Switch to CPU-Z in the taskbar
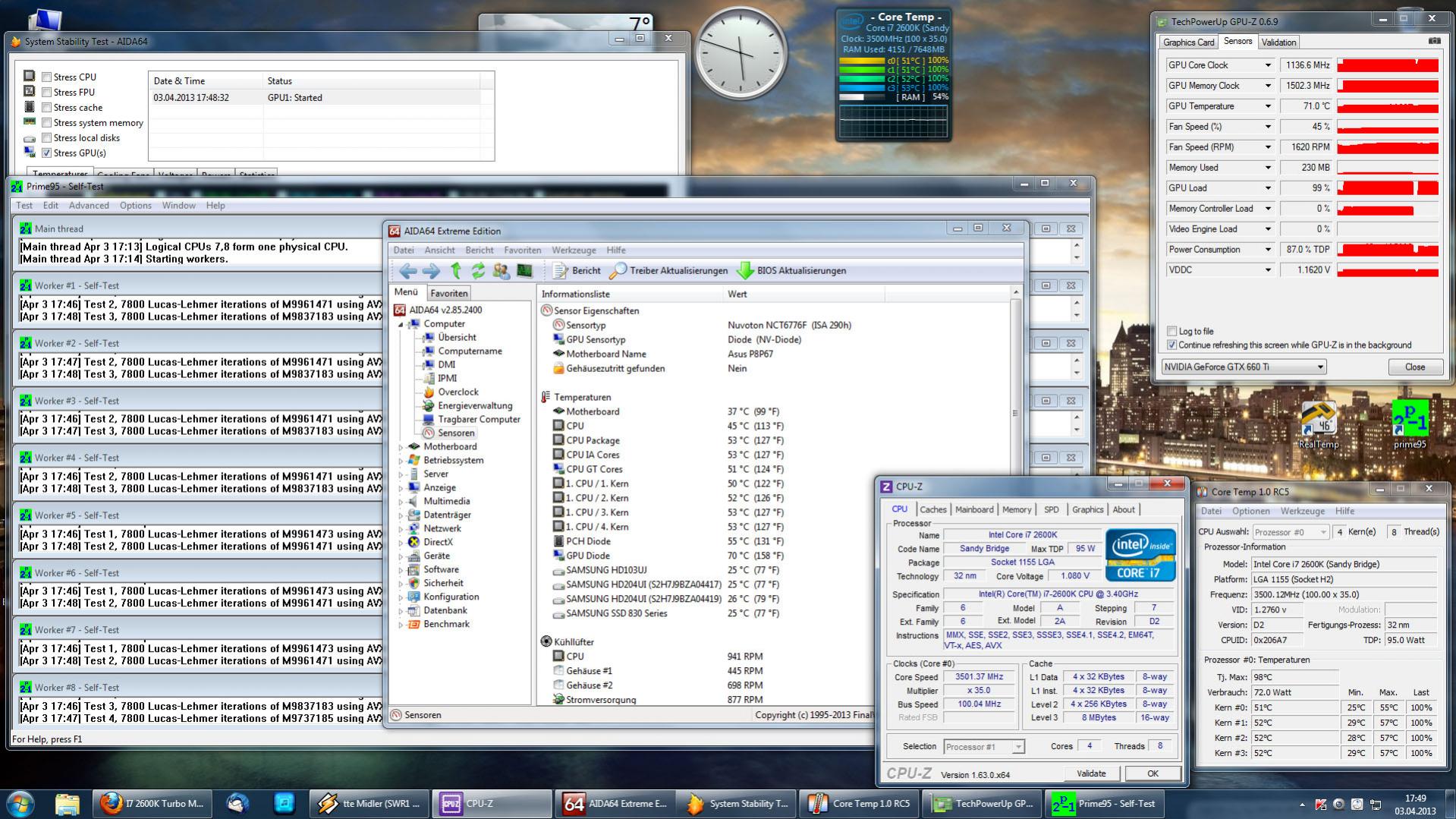The width and height of the screenshot is (1456, 819). pos(492,804)
